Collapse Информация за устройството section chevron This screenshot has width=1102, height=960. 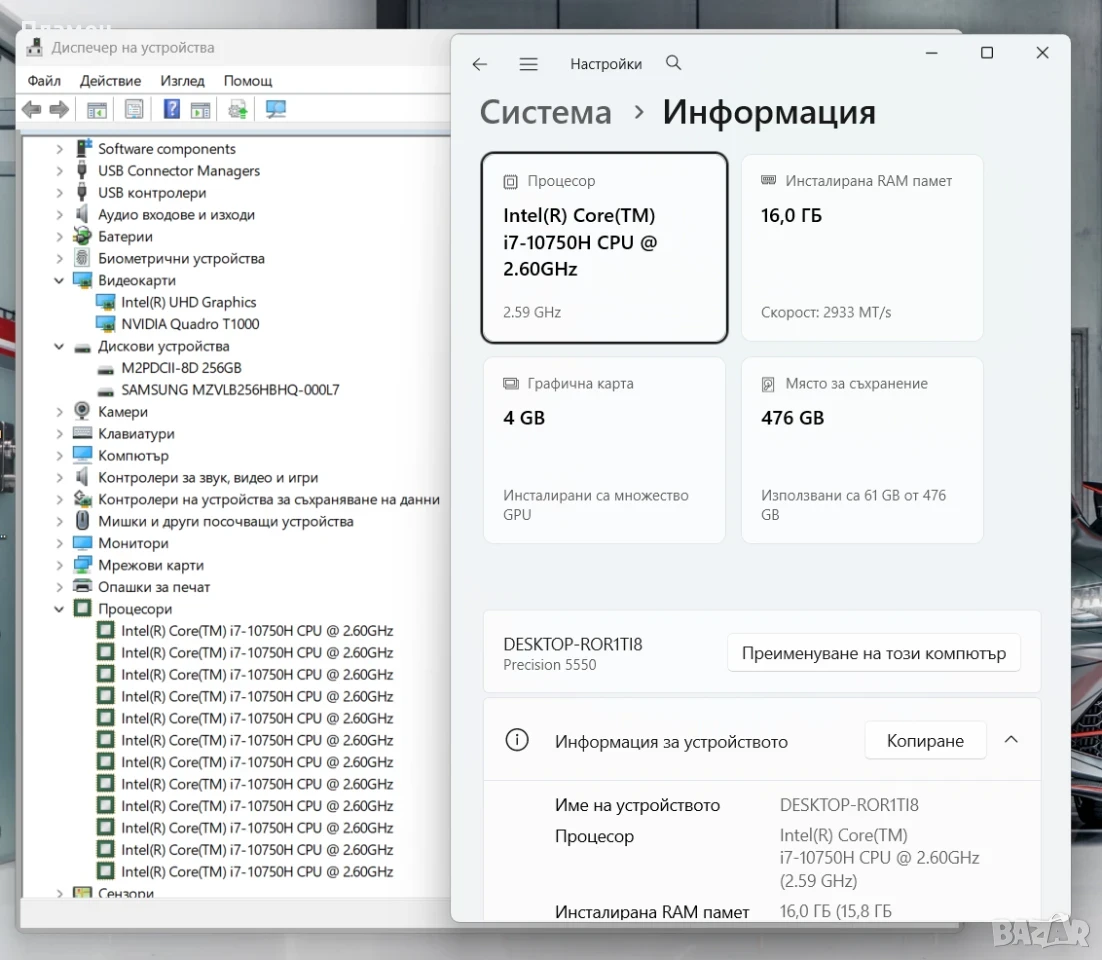coord(1011,739)
